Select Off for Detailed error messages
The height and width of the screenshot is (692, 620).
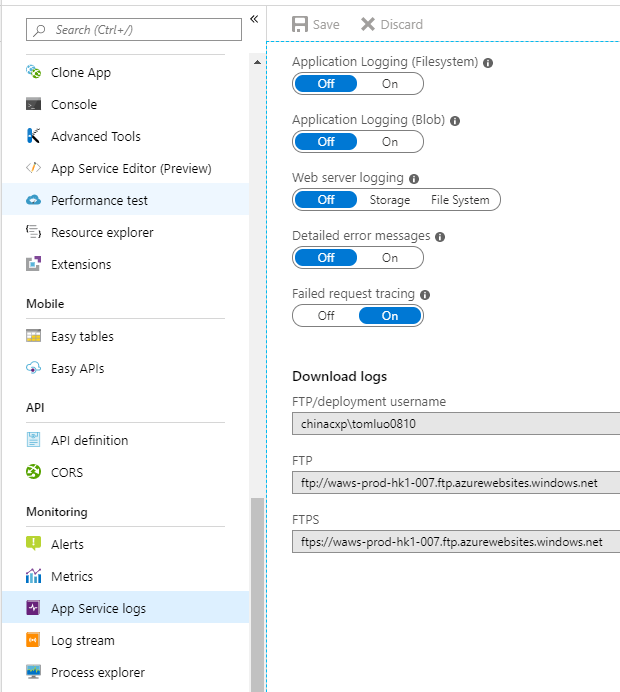point(326,258)
